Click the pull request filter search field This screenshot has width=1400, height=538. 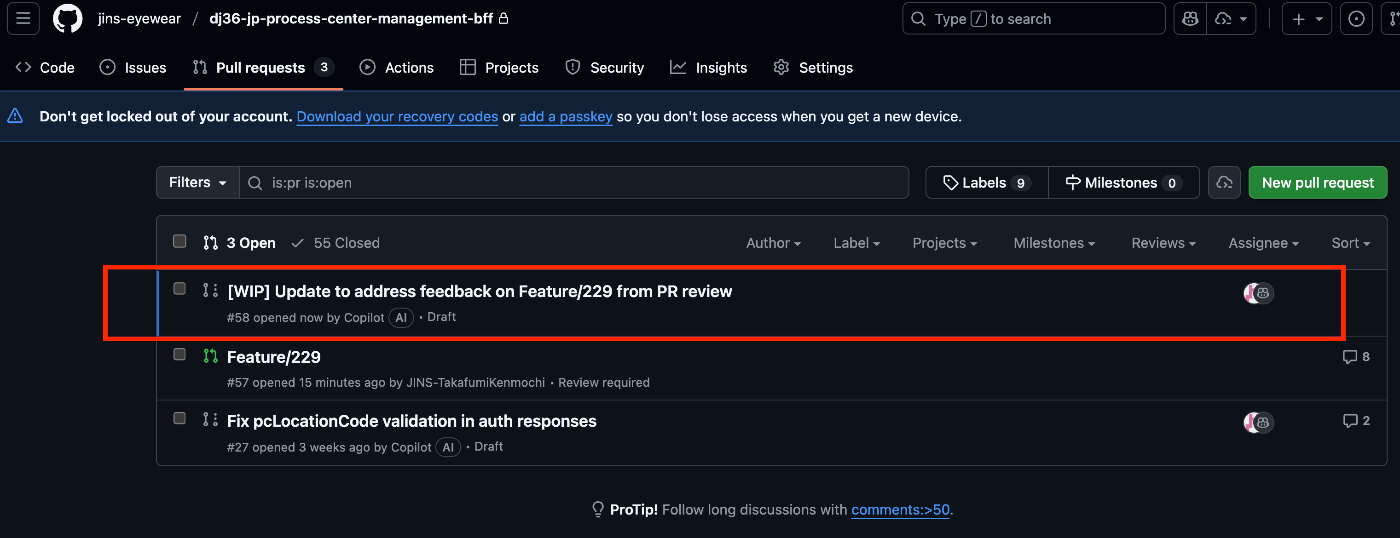pos(580,183)
